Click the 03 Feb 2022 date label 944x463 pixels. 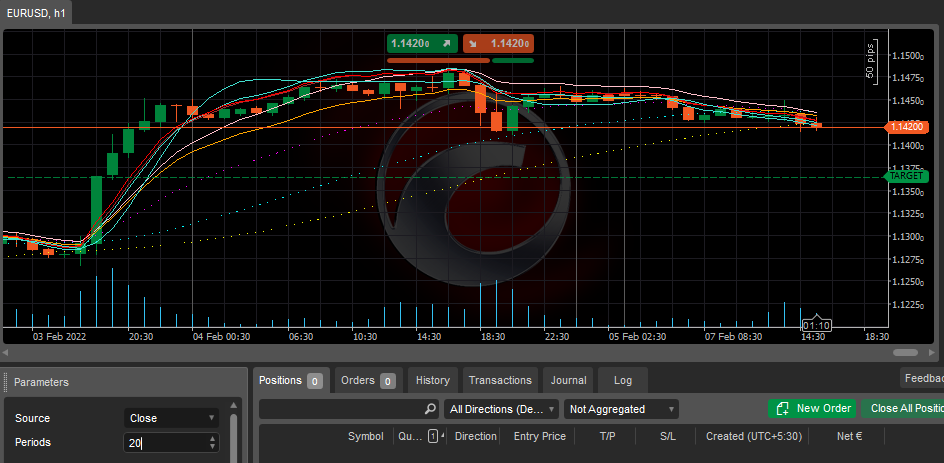(60, 337)
